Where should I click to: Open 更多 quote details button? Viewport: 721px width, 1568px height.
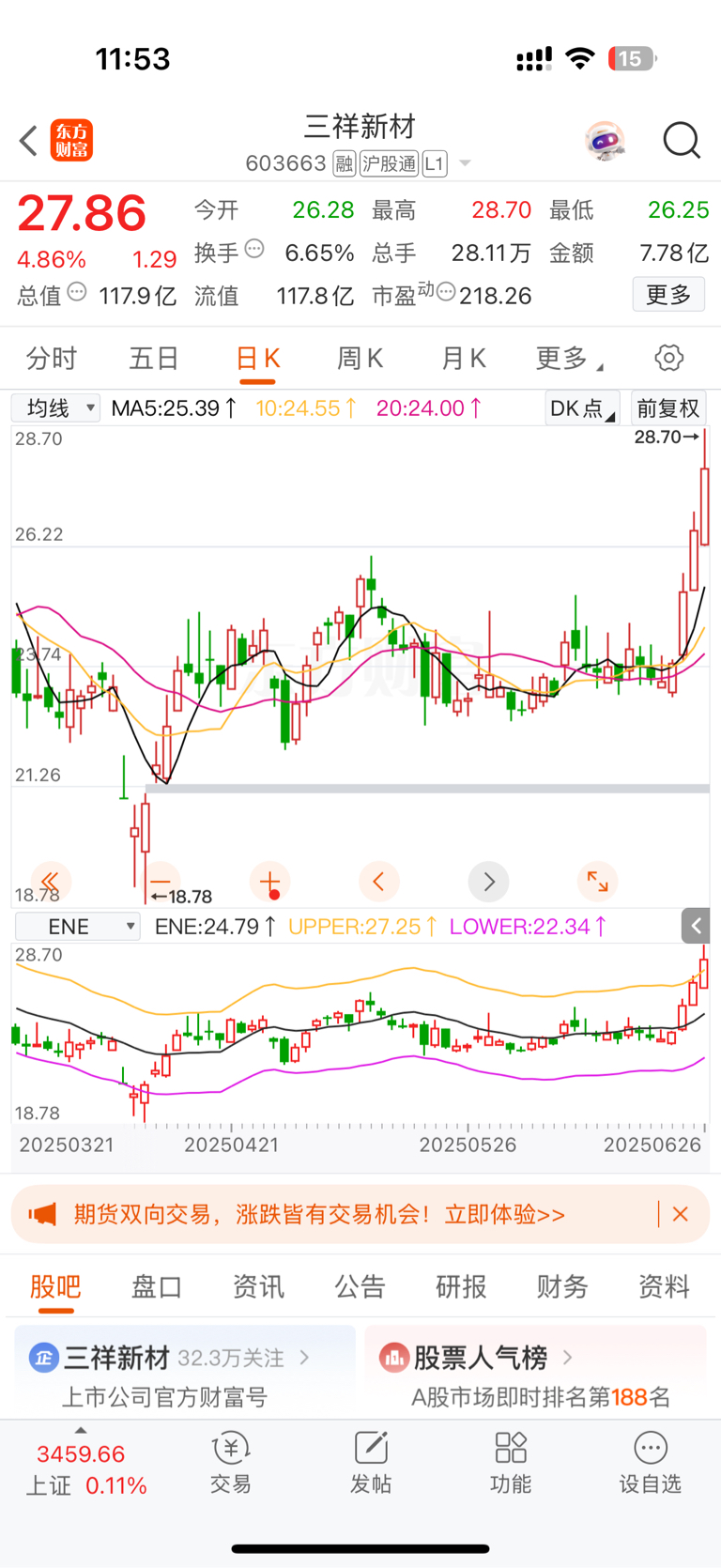click(x=668, y=295)
